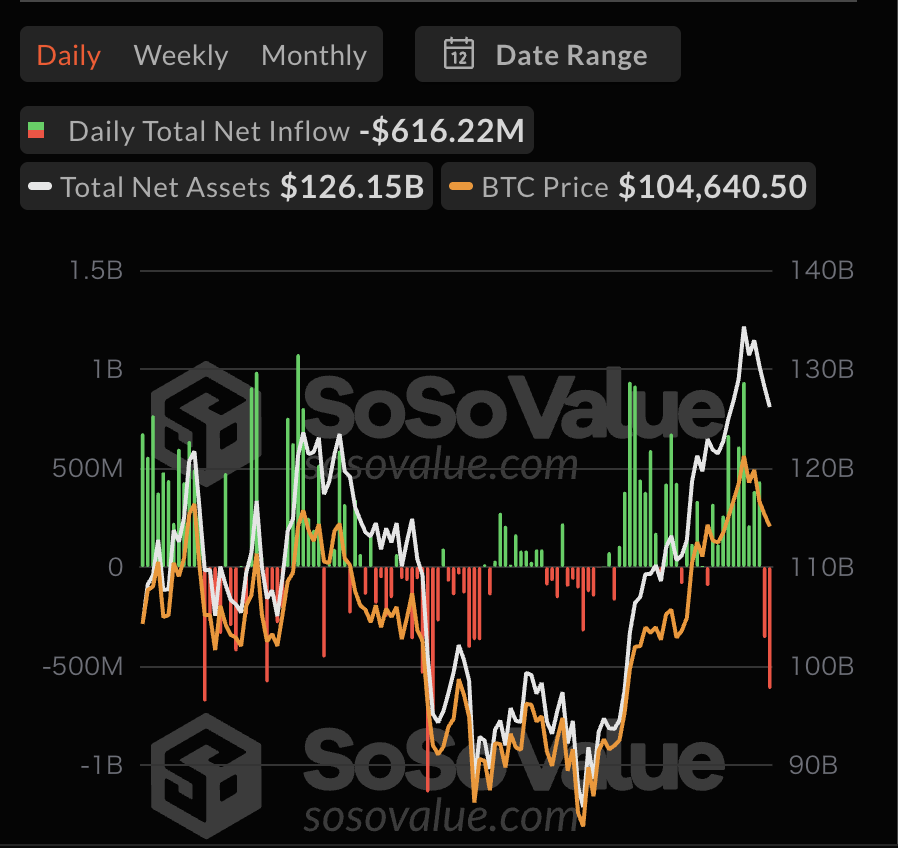Toggle Total Net Assets line
This screenshot has height=848, width=898.
click(226, 187)
